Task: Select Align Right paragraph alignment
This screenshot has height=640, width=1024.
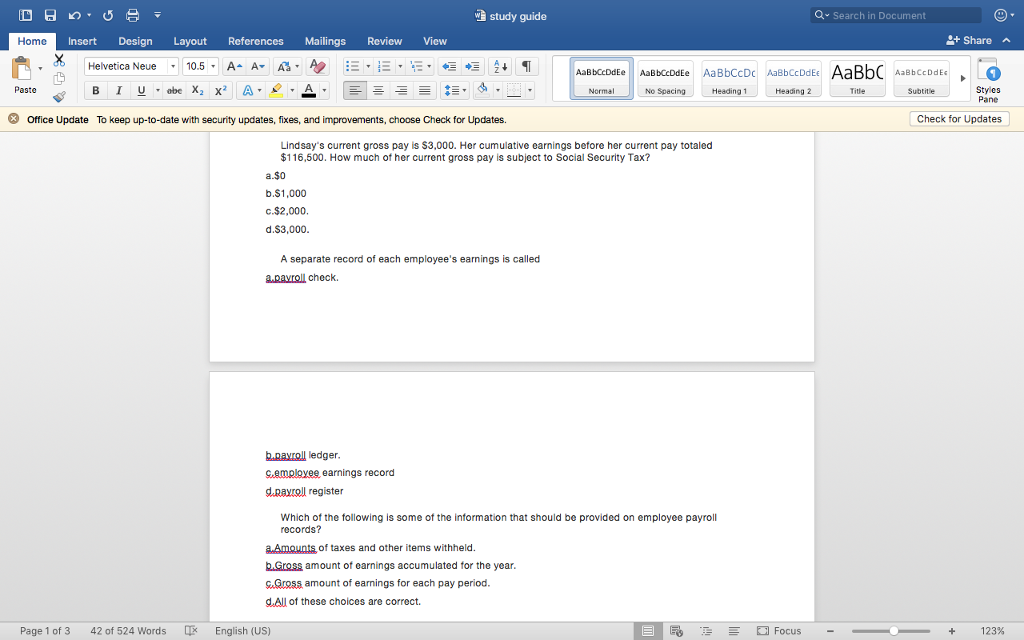Action: click(x=402, y=90)
